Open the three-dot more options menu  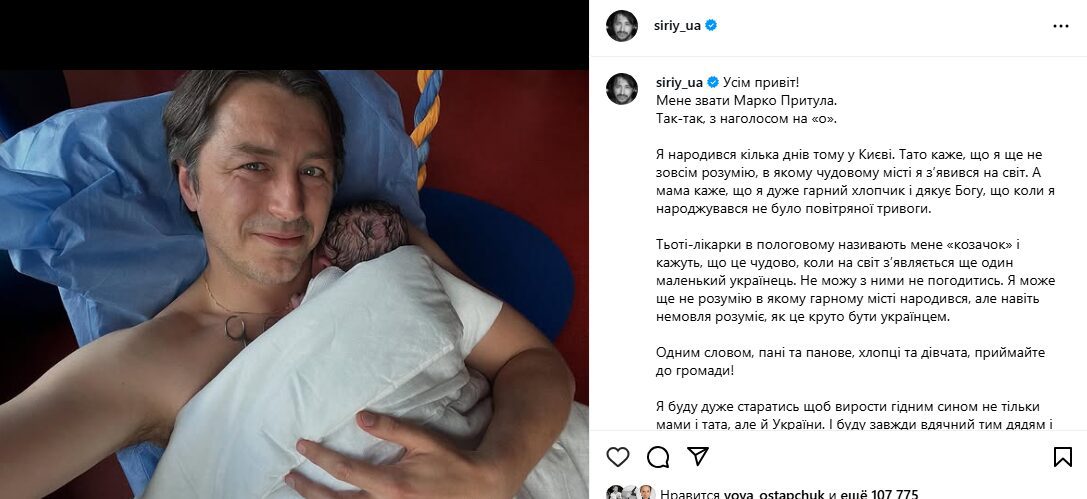click(x=1061, y=26)
